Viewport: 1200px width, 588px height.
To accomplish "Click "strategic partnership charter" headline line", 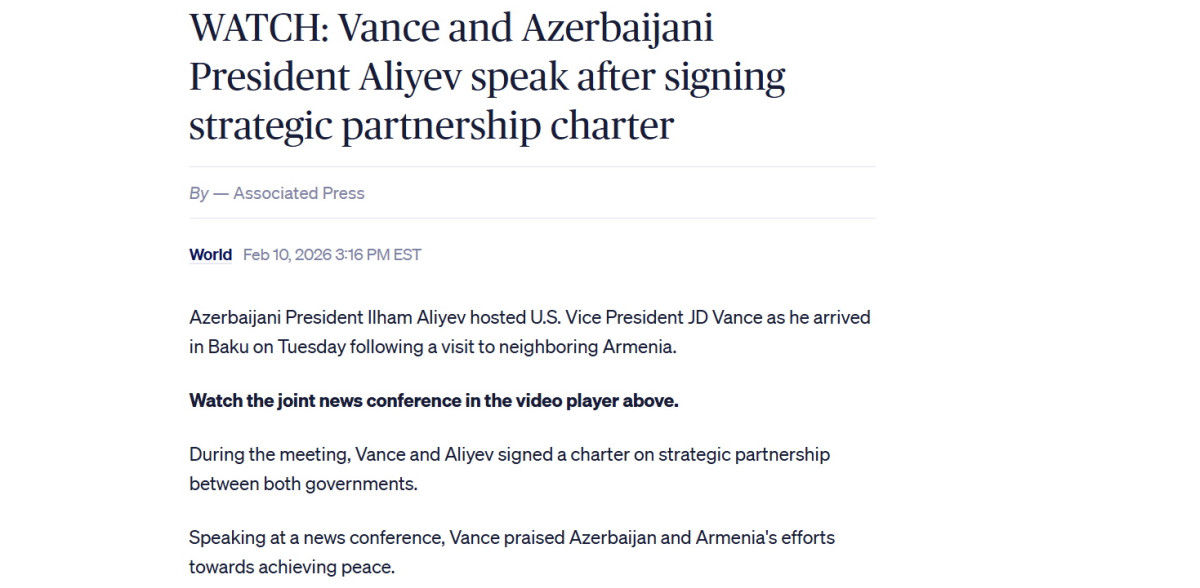I will [x=431, y=126].
